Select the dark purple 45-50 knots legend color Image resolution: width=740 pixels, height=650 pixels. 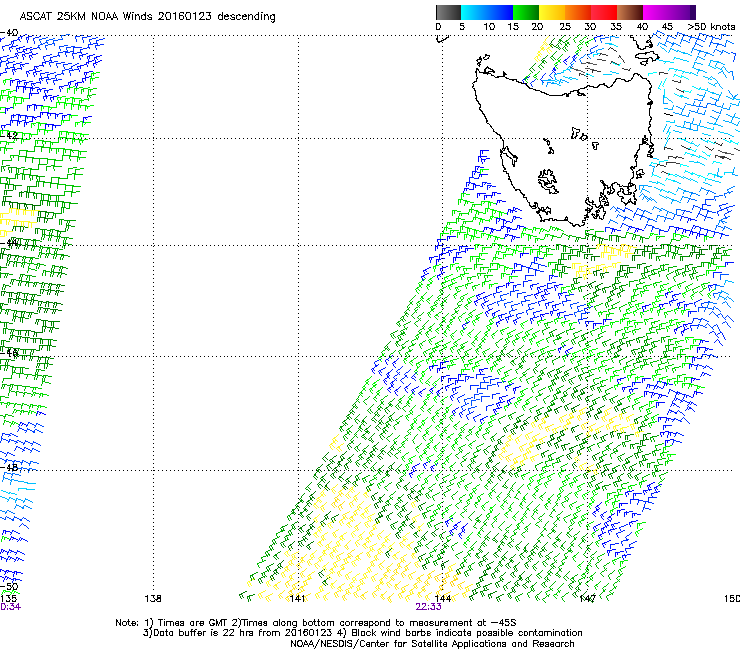click(682, 13)
